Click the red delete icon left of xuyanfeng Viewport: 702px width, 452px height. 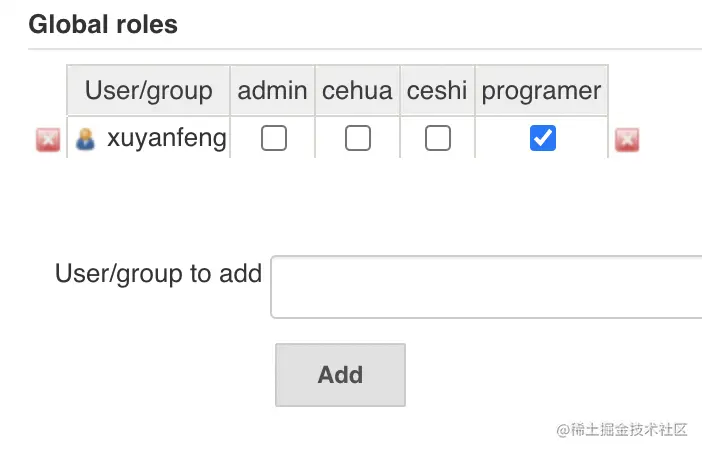coord(48,140)
